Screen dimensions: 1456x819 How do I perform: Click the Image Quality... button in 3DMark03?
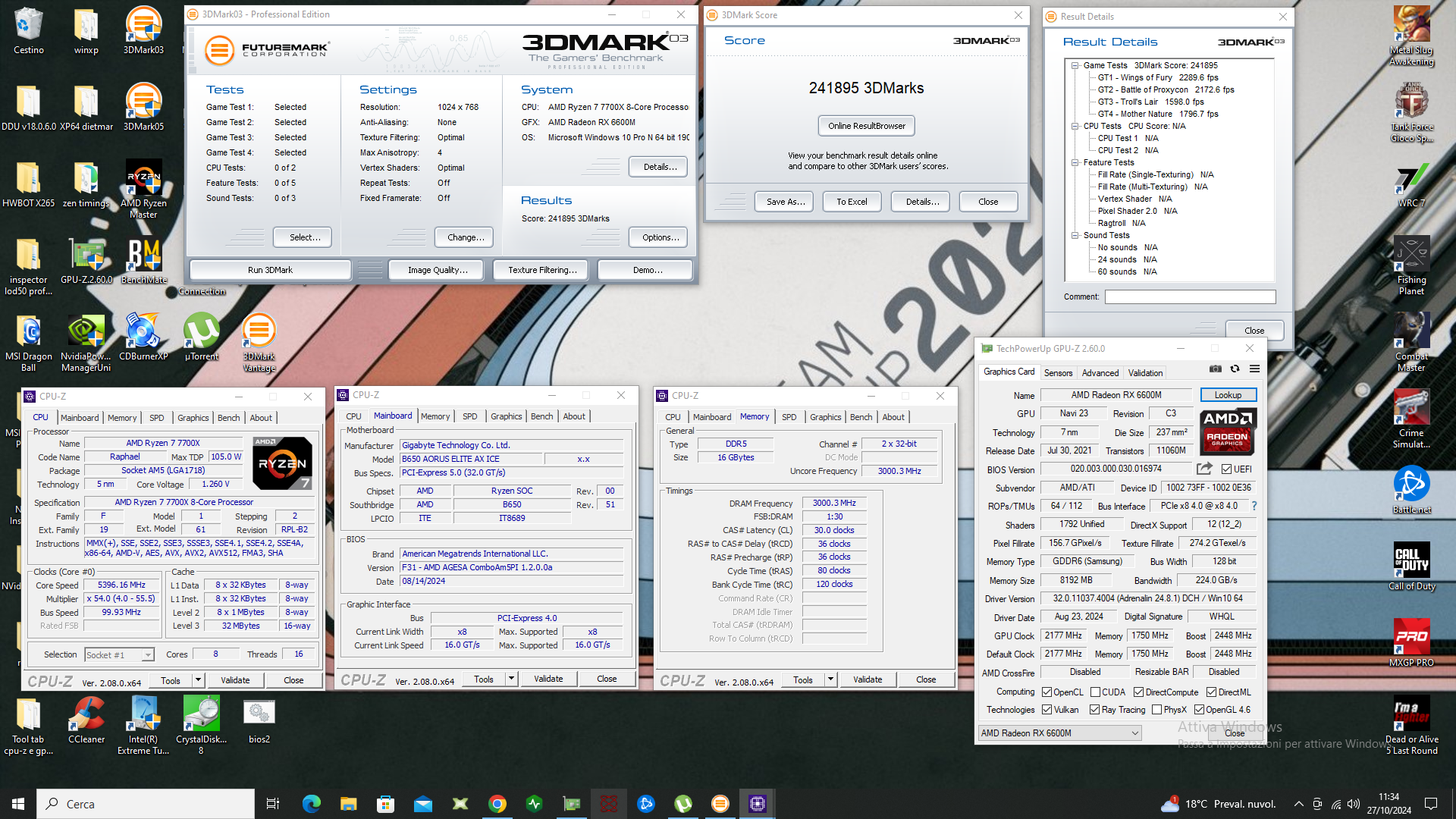point(438,270)
